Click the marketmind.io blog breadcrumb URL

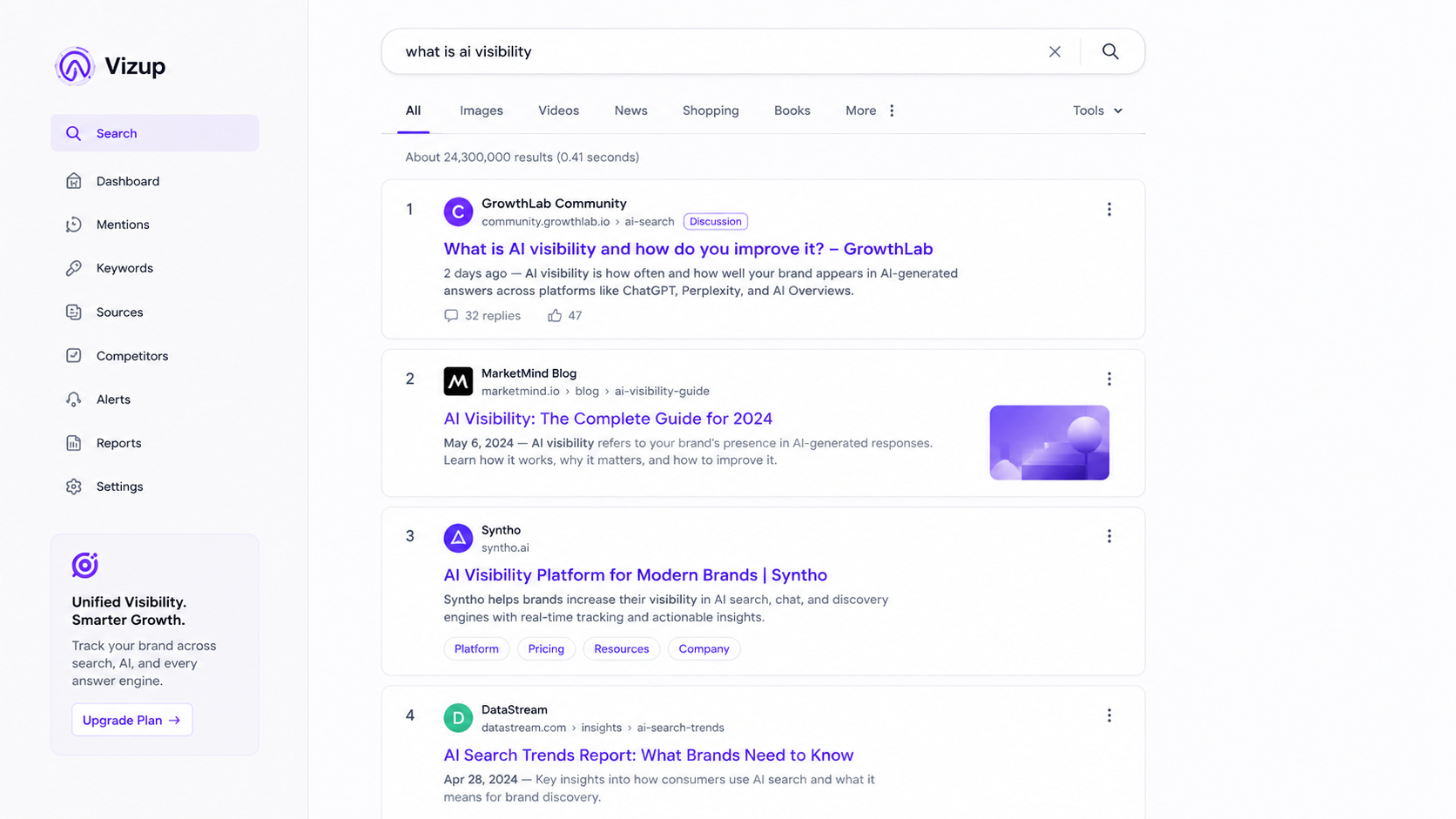(596, 392)
